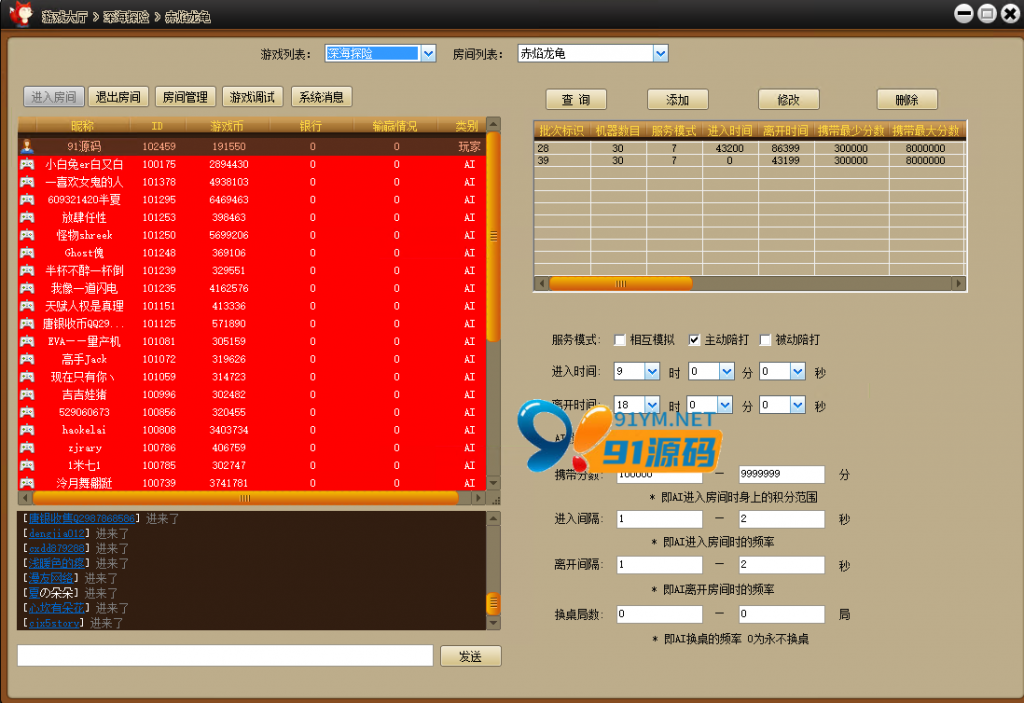Open the 游戏调试 tab
1024x703 pixels.
[252, 97]
